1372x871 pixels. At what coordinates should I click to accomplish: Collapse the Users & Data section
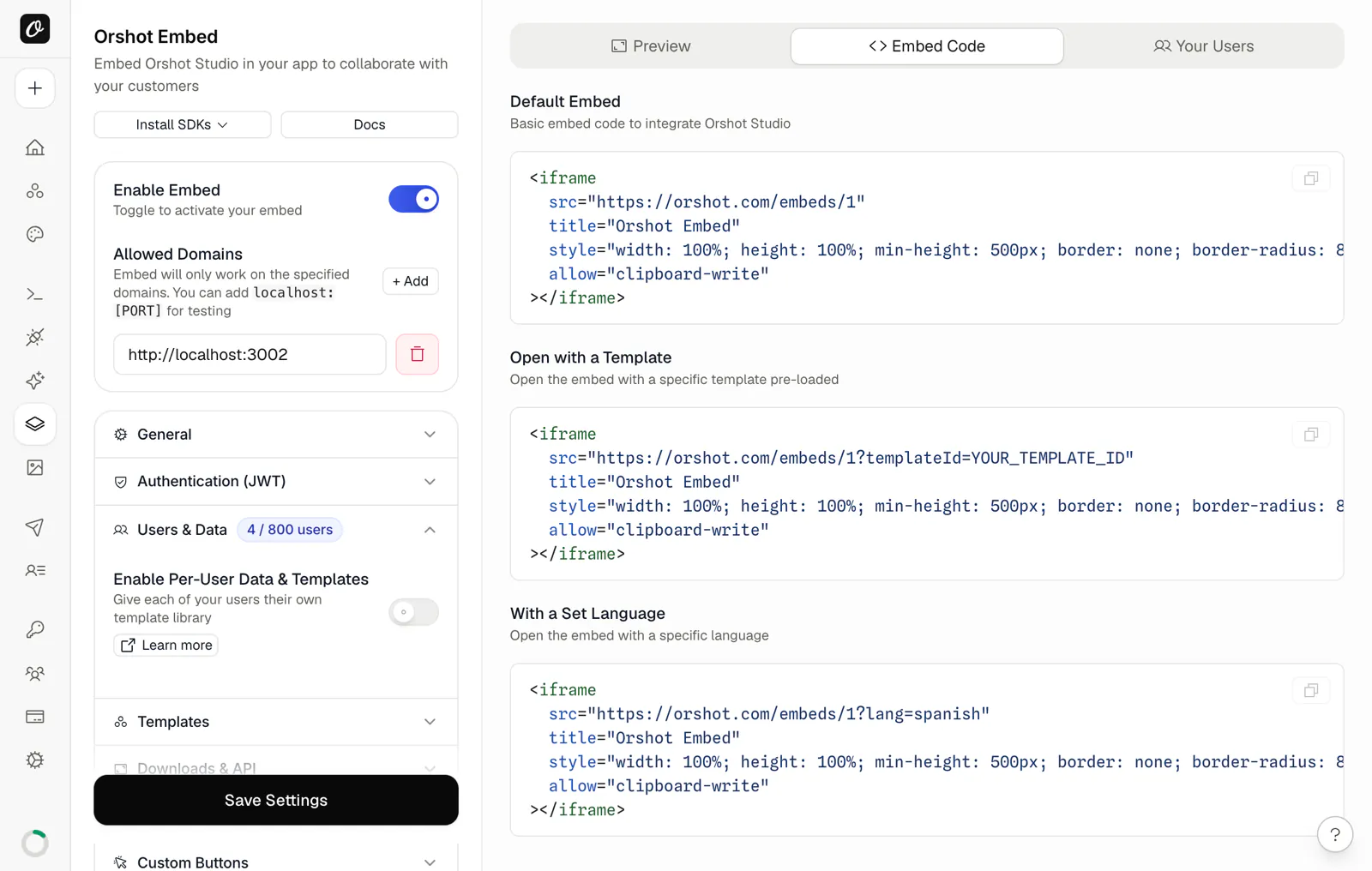(276, 530)
